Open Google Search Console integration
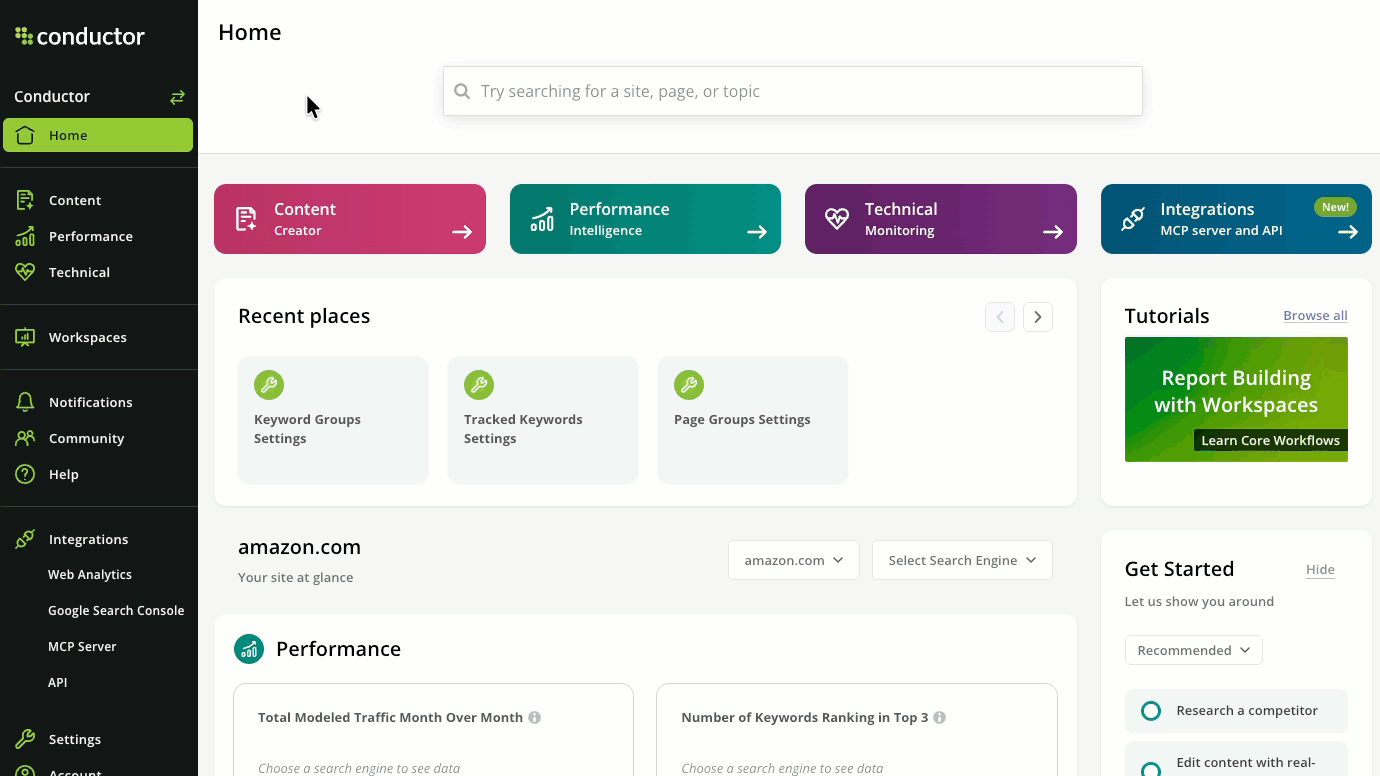 [x=116, y=611]
